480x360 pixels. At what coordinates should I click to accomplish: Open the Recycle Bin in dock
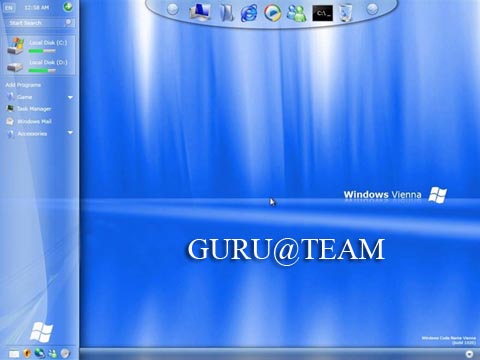click(346, 13)
